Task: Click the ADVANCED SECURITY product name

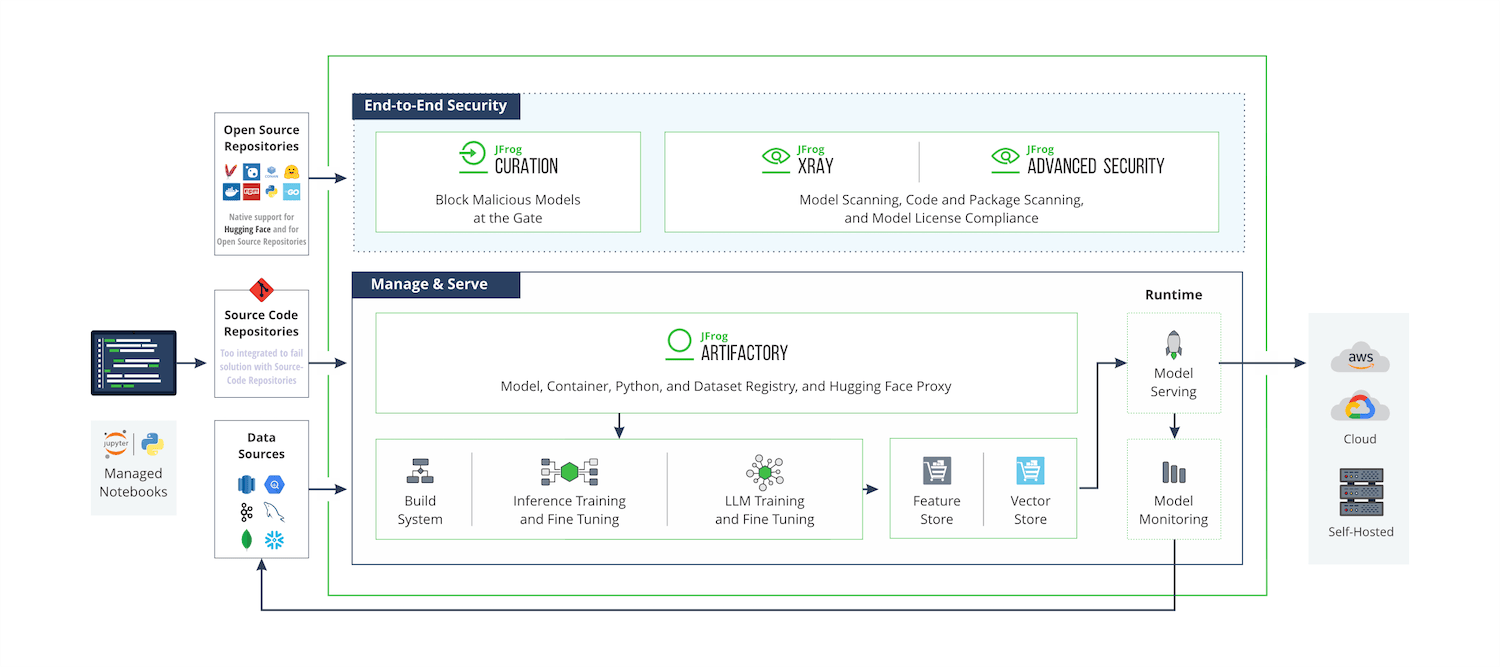Action: coord(1096,166)
